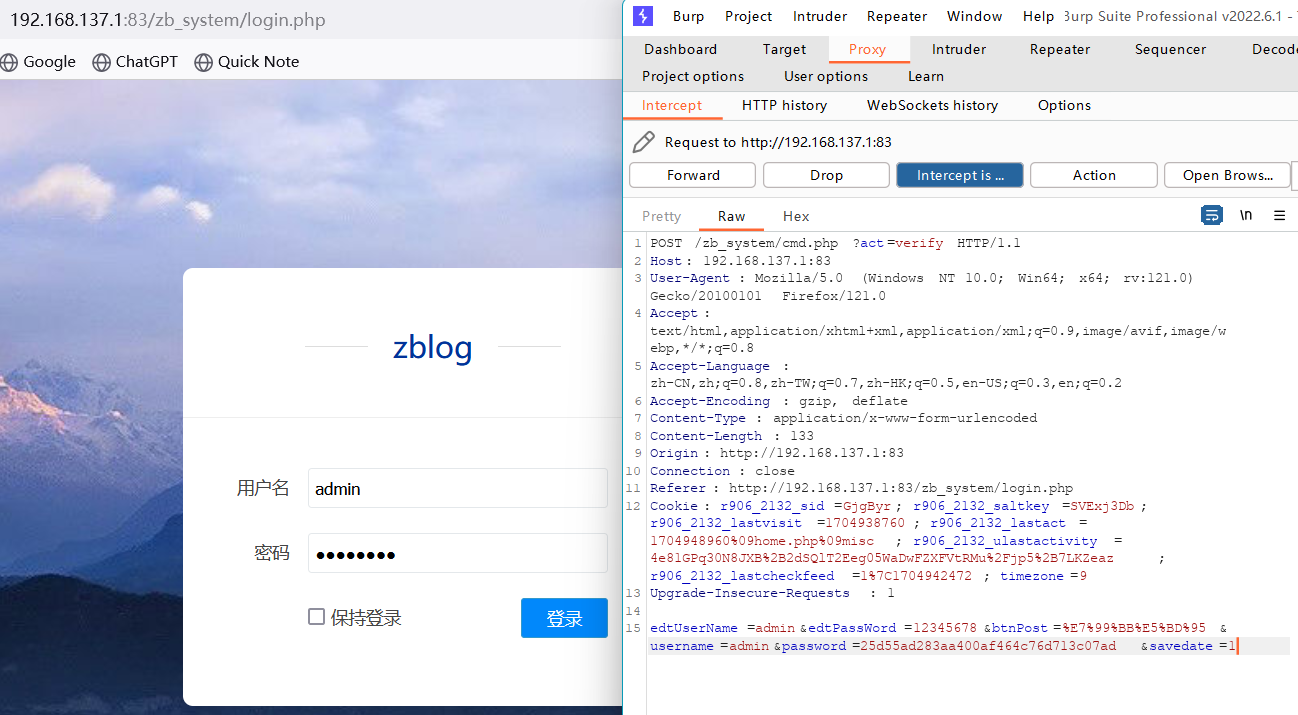Click the Connection: close header line
1298x715 pixels.
click(x=722, y=471)
